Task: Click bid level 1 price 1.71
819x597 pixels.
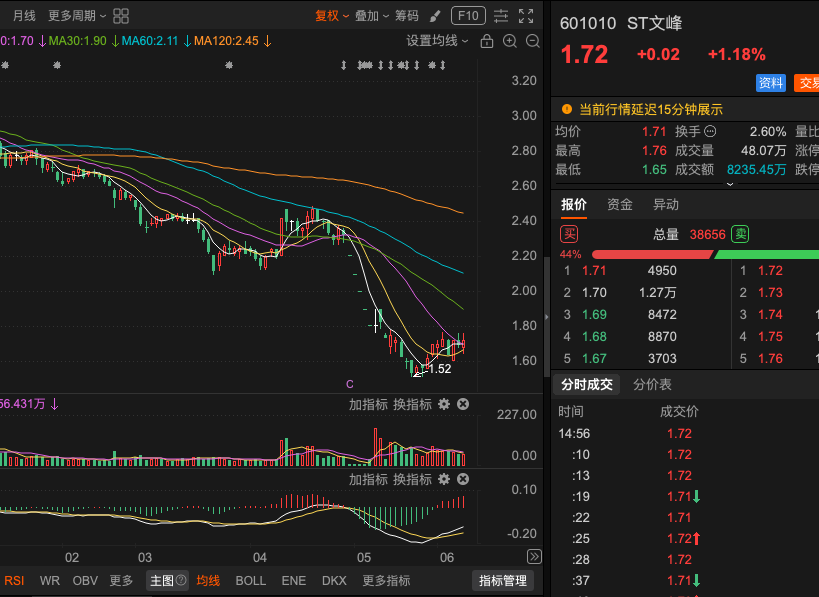Action: 594,271
